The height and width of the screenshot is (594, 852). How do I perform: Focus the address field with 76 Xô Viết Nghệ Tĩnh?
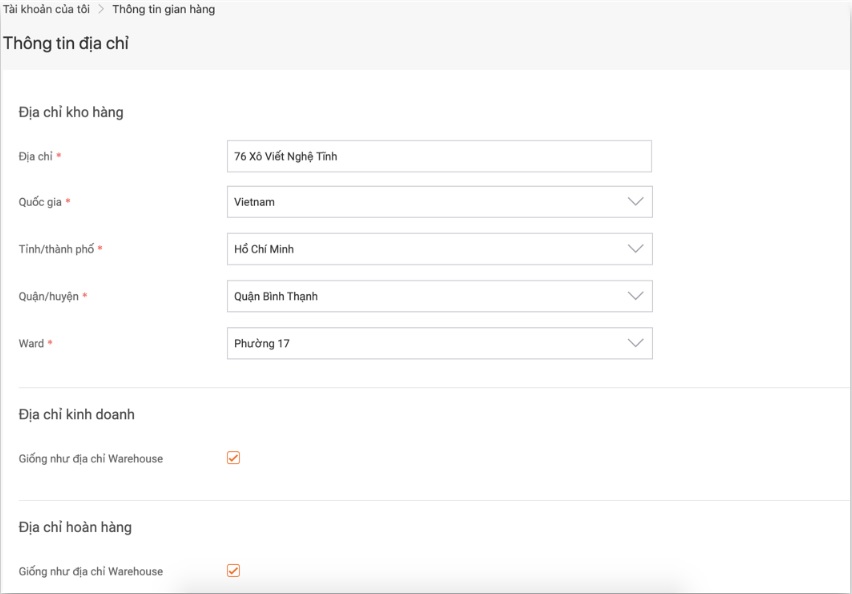click(x=439, y=156)
